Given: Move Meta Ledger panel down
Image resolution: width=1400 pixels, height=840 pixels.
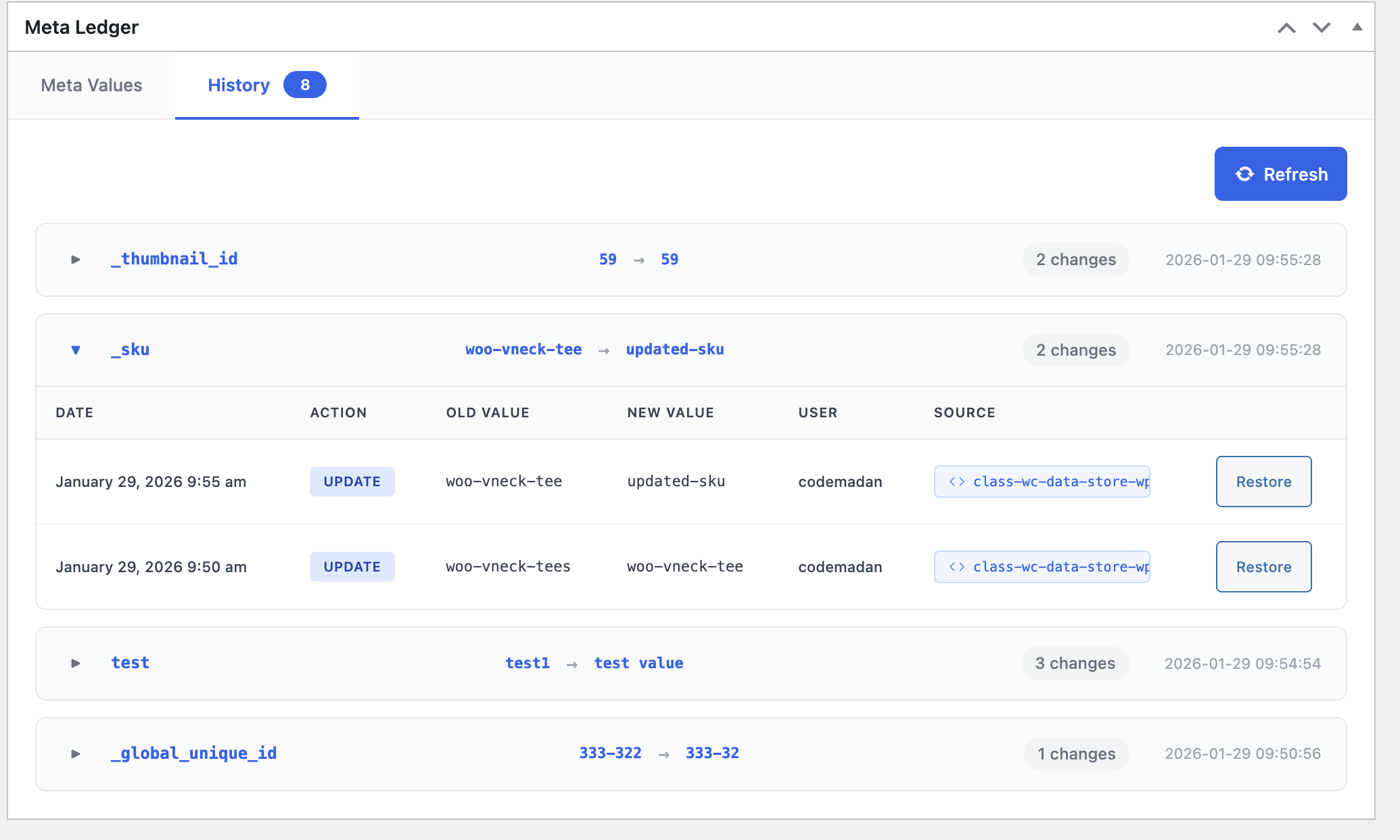Looking at the screenshot, I should (1321, 28).
